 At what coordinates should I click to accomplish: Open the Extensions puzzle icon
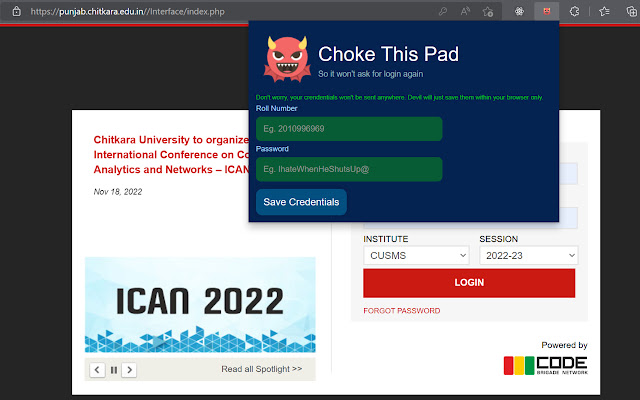[x=574, y=11]
